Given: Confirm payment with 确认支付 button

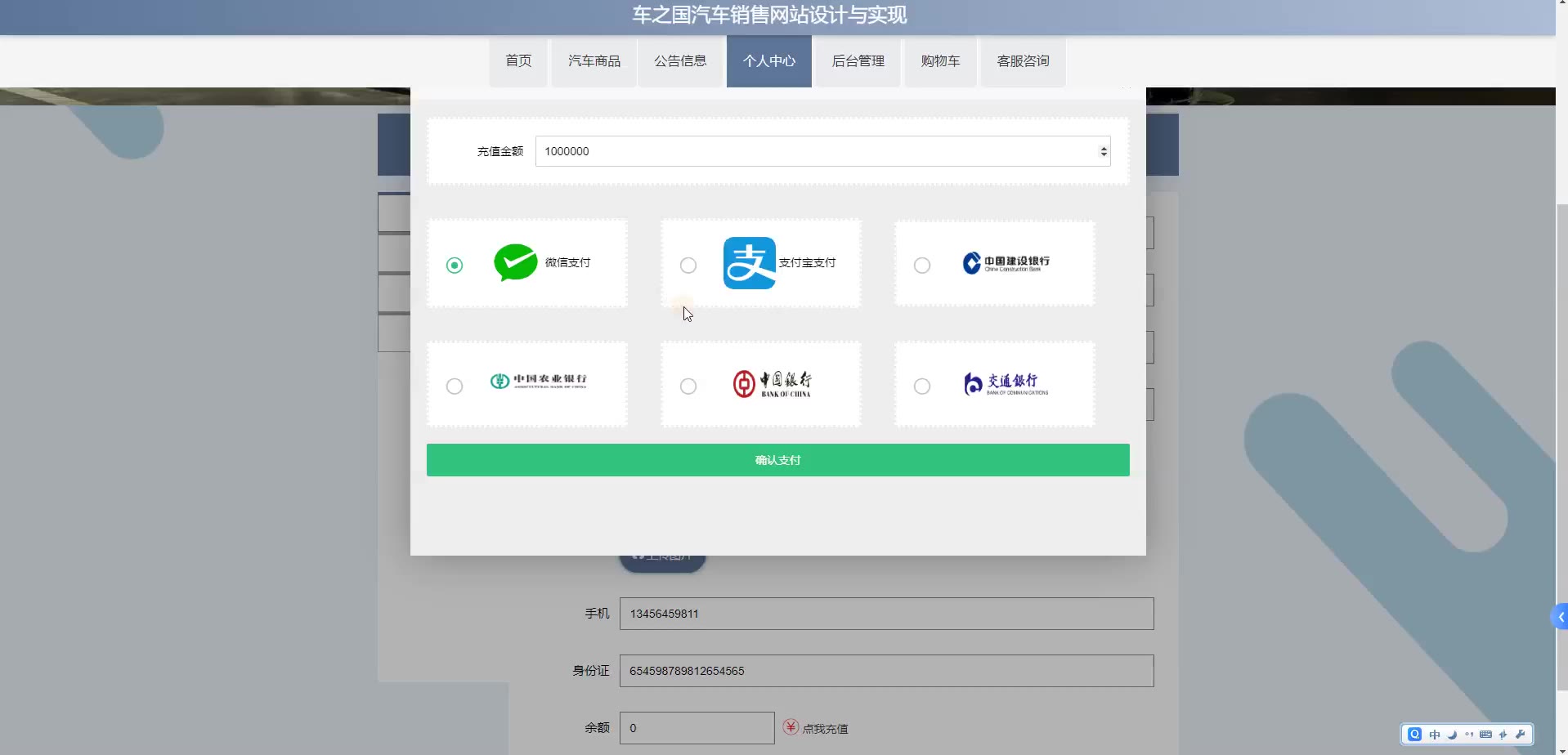Looking at the screenshot, I should 778,460.
